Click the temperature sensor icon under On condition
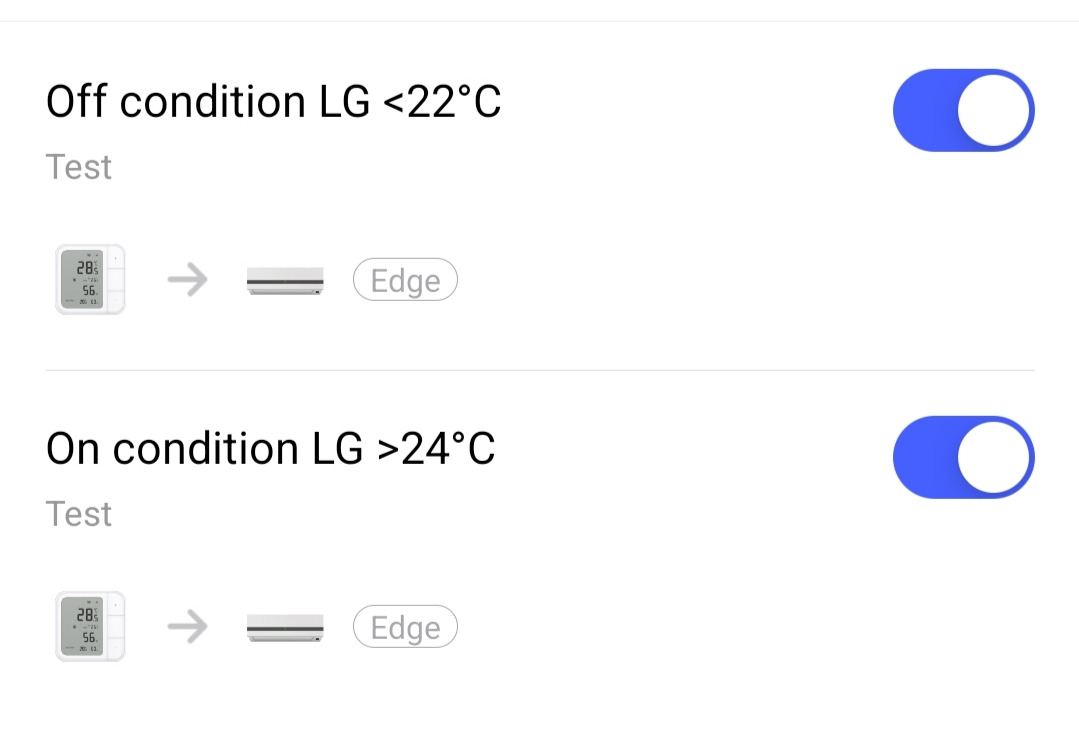This screenshot has width=1079, height=748. (90, 628)
